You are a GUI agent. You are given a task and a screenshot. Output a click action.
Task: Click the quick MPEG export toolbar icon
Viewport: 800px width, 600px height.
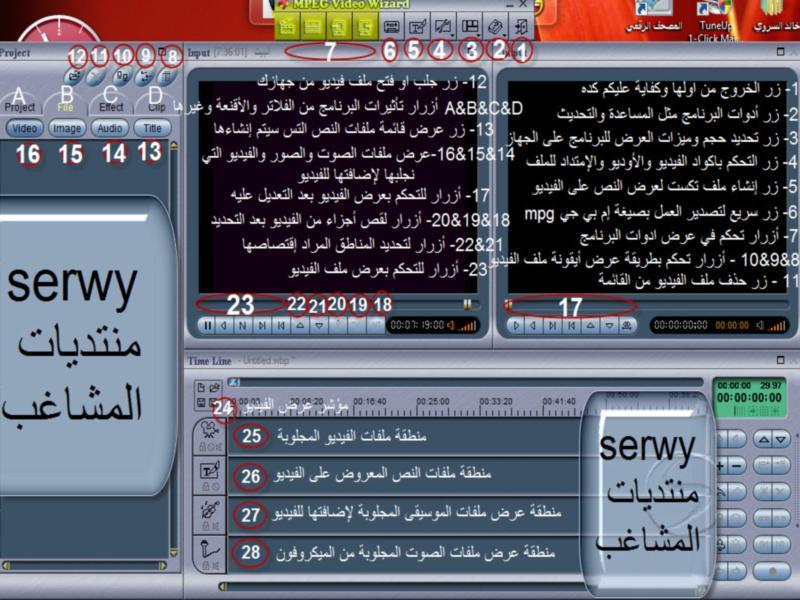pos(392,26)
